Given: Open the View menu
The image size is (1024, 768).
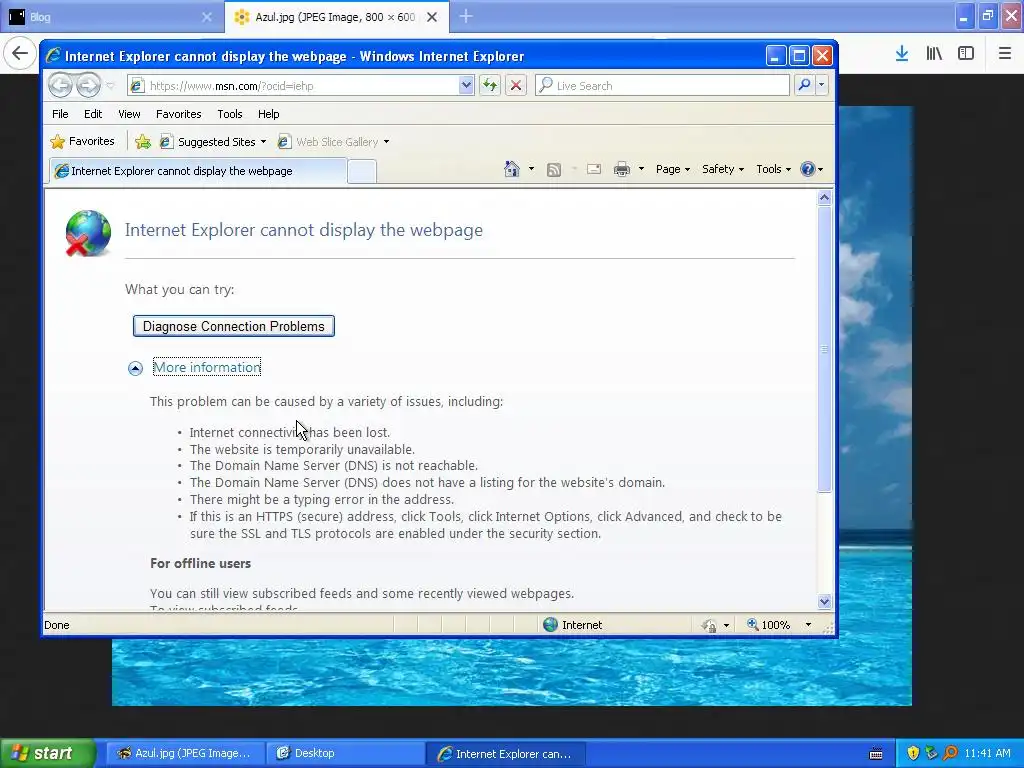Looking at the screenshot, I should pos(129,114).
